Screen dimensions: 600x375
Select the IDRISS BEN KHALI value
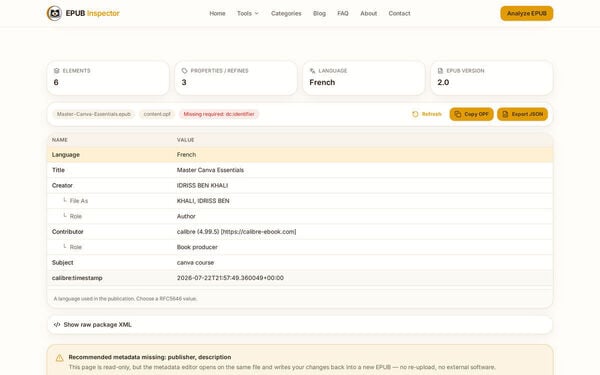pyautogui.click(x=202, y=186)
